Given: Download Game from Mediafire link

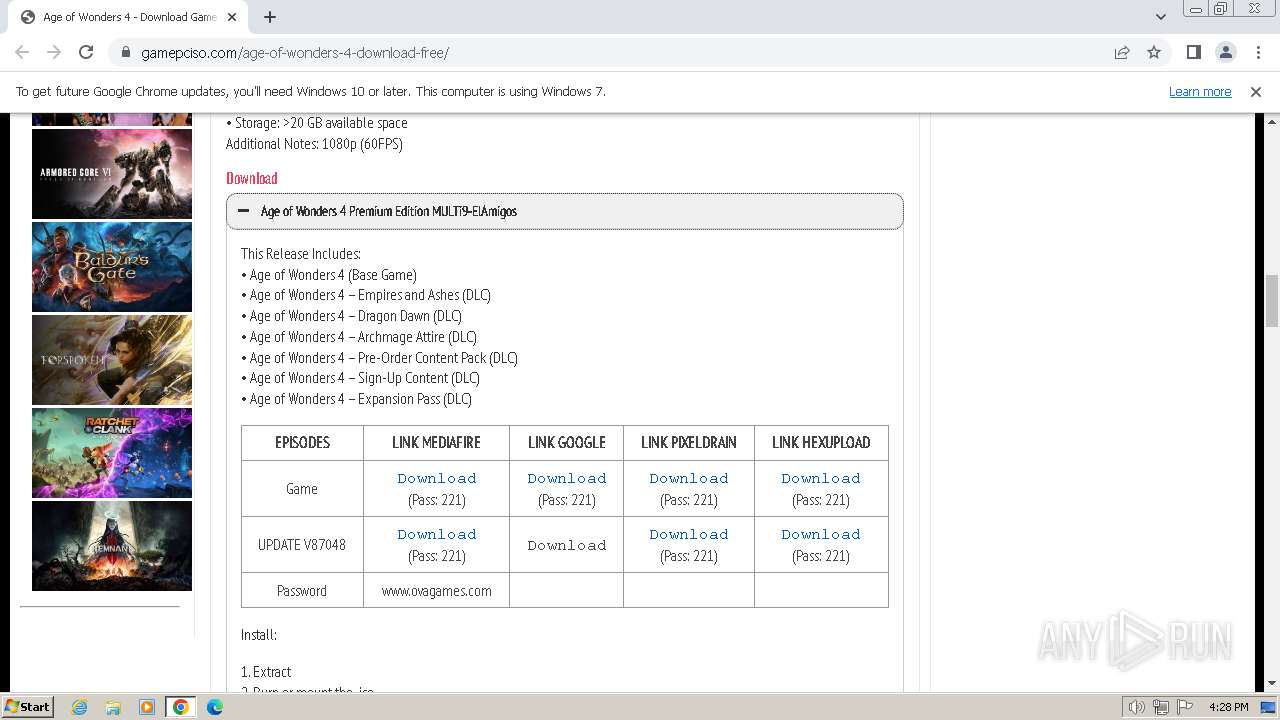Looking at the screenshot, I should 437,478.
